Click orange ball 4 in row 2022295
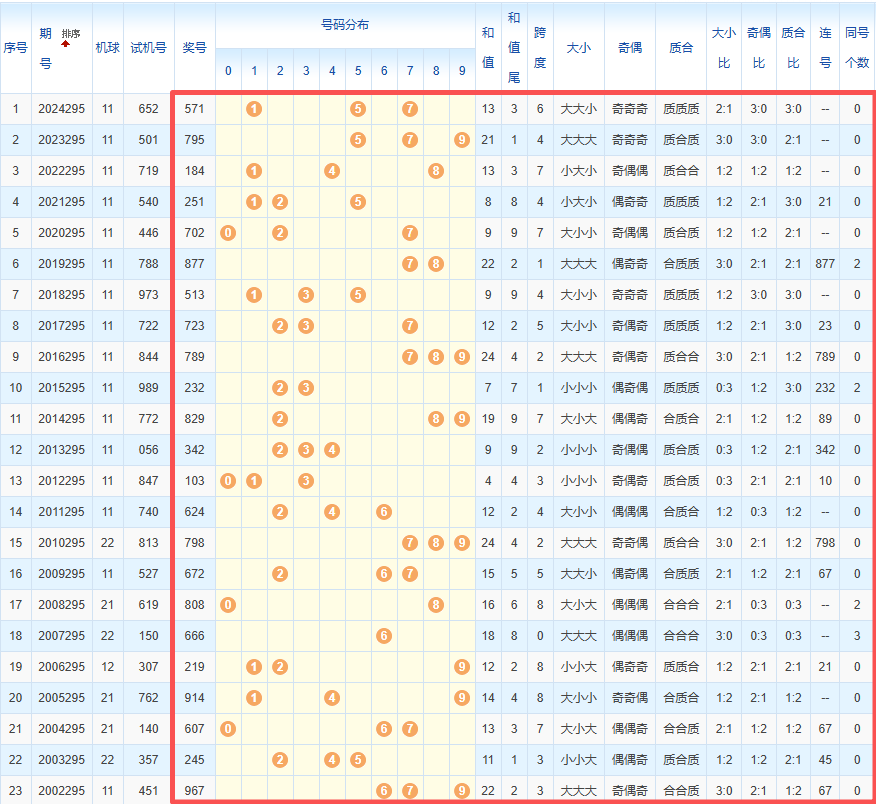 tap(332, 171)
